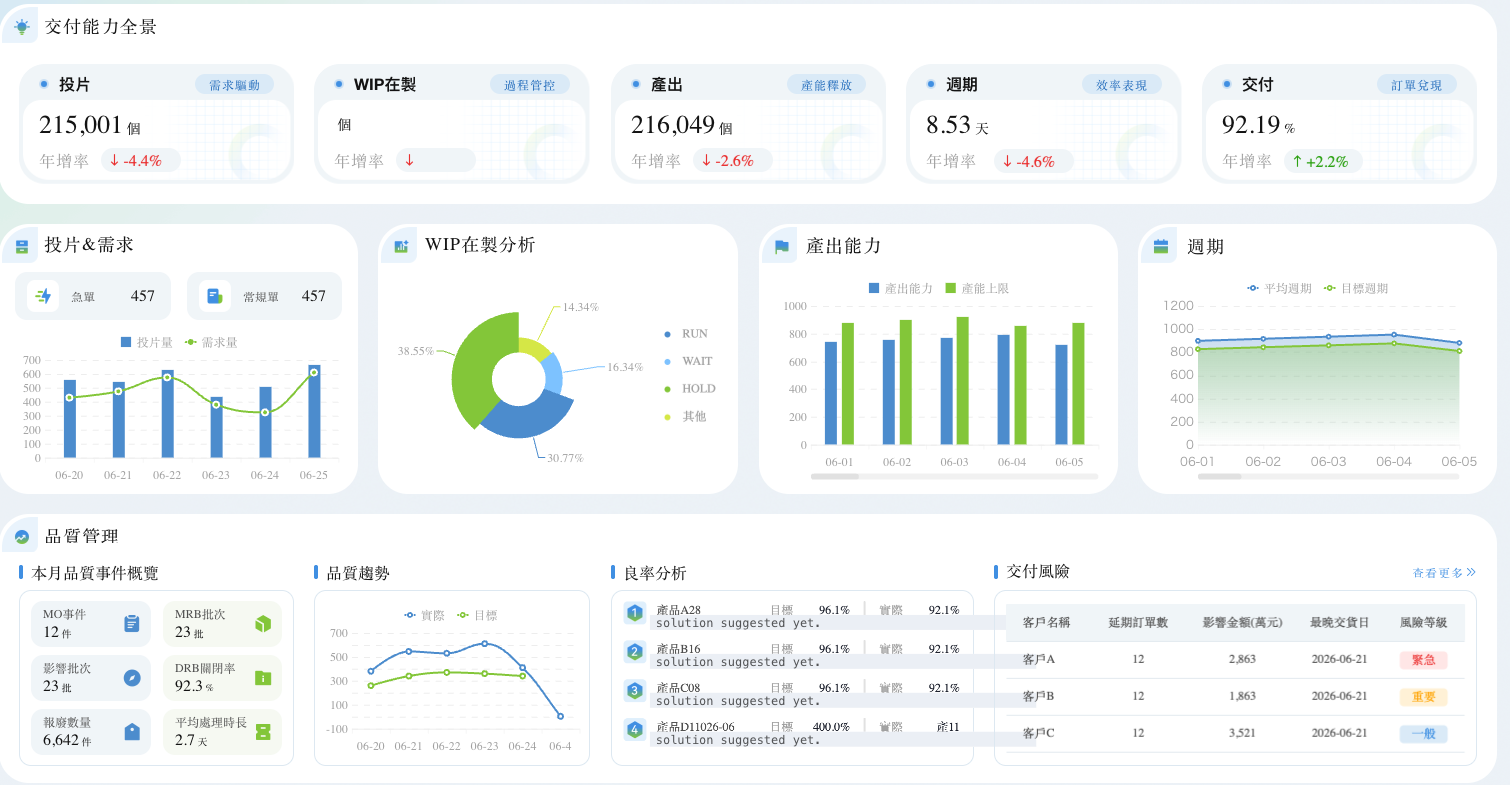This screenshot has height=785, width=1510.
Task: Click the folder icon on DRB關閉率 card
Action: pyautogui.click(x=263, y=677)
